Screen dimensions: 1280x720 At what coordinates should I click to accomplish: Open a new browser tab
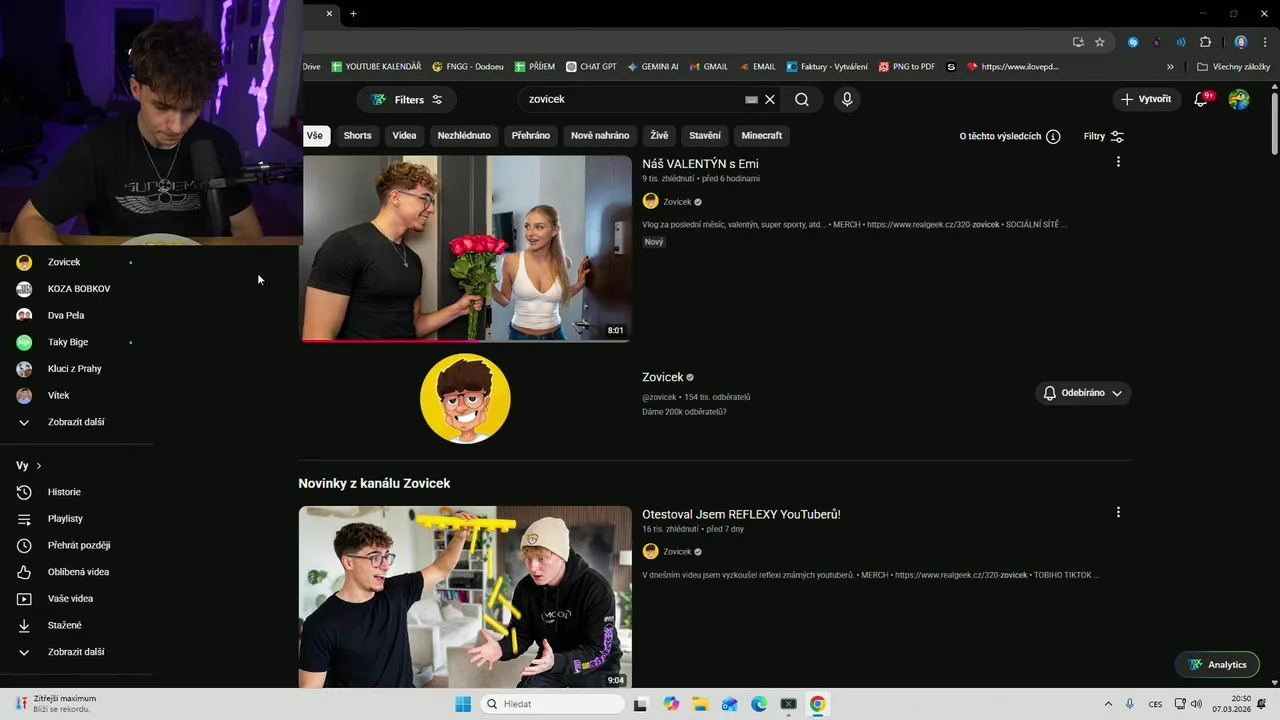tap(353, 14)
